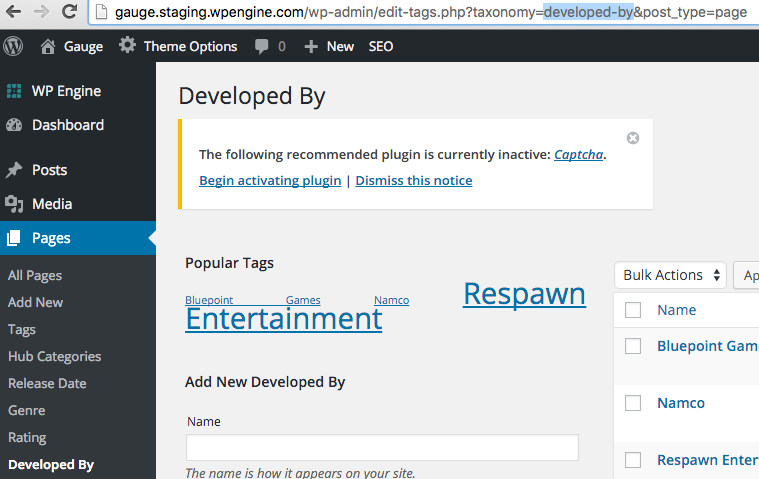Open Namco term in the table
Viewport: 759px width, 479px height.
click(681, 403)
